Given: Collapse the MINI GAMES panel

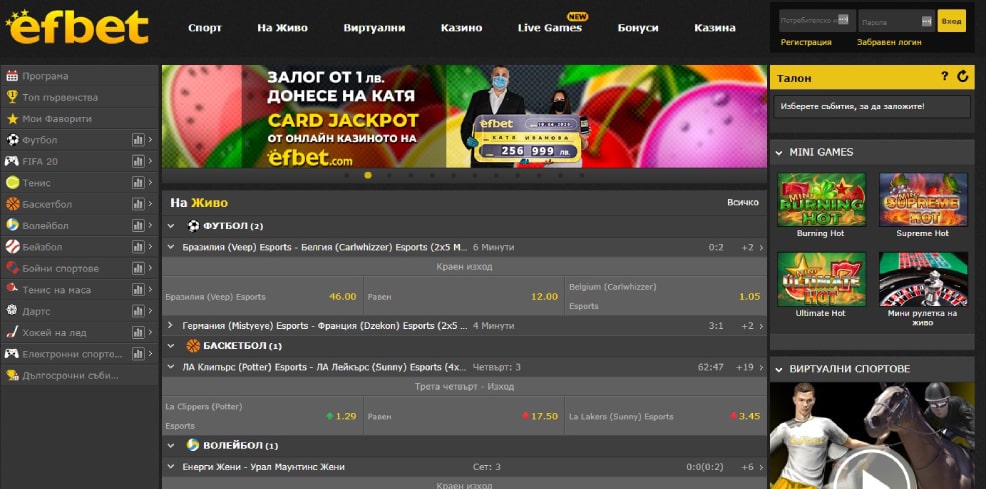Looking at the screenshot, I should tap(779, 152).
